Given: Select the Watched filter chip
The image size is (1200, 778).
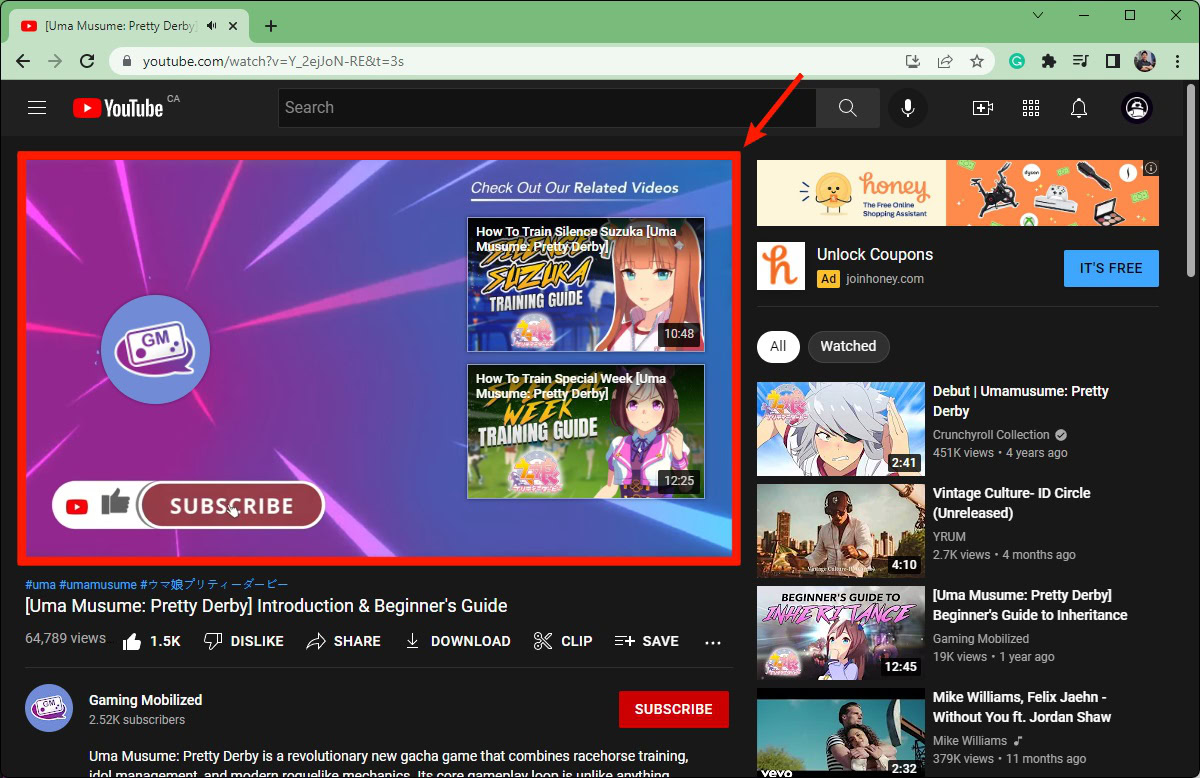Looking at the screenshot, I should click(x=848, y=346).
